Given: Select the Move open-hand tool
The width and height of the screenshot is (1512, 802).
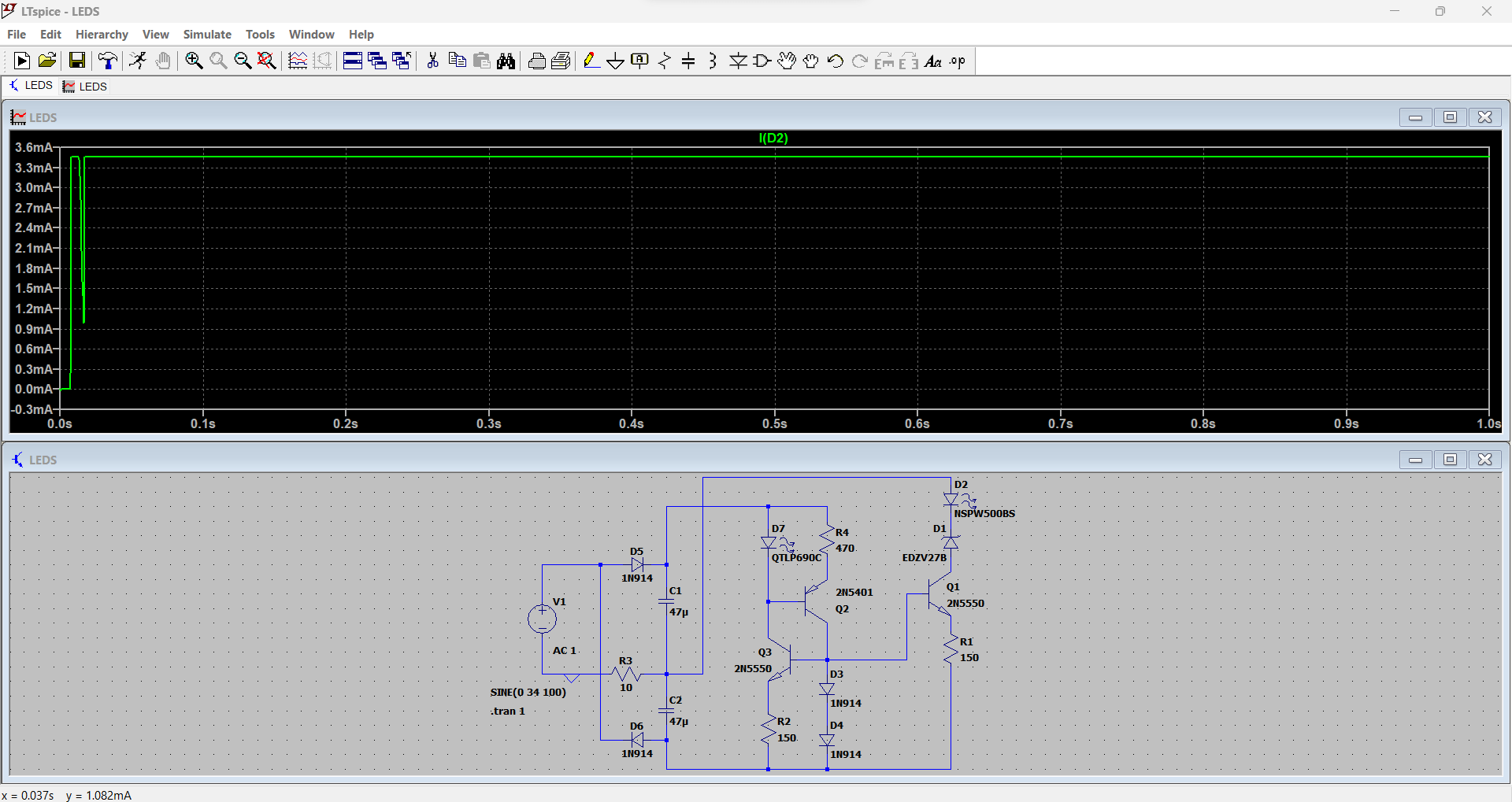Looking at the screenshot, I should (x=787, y=61).
